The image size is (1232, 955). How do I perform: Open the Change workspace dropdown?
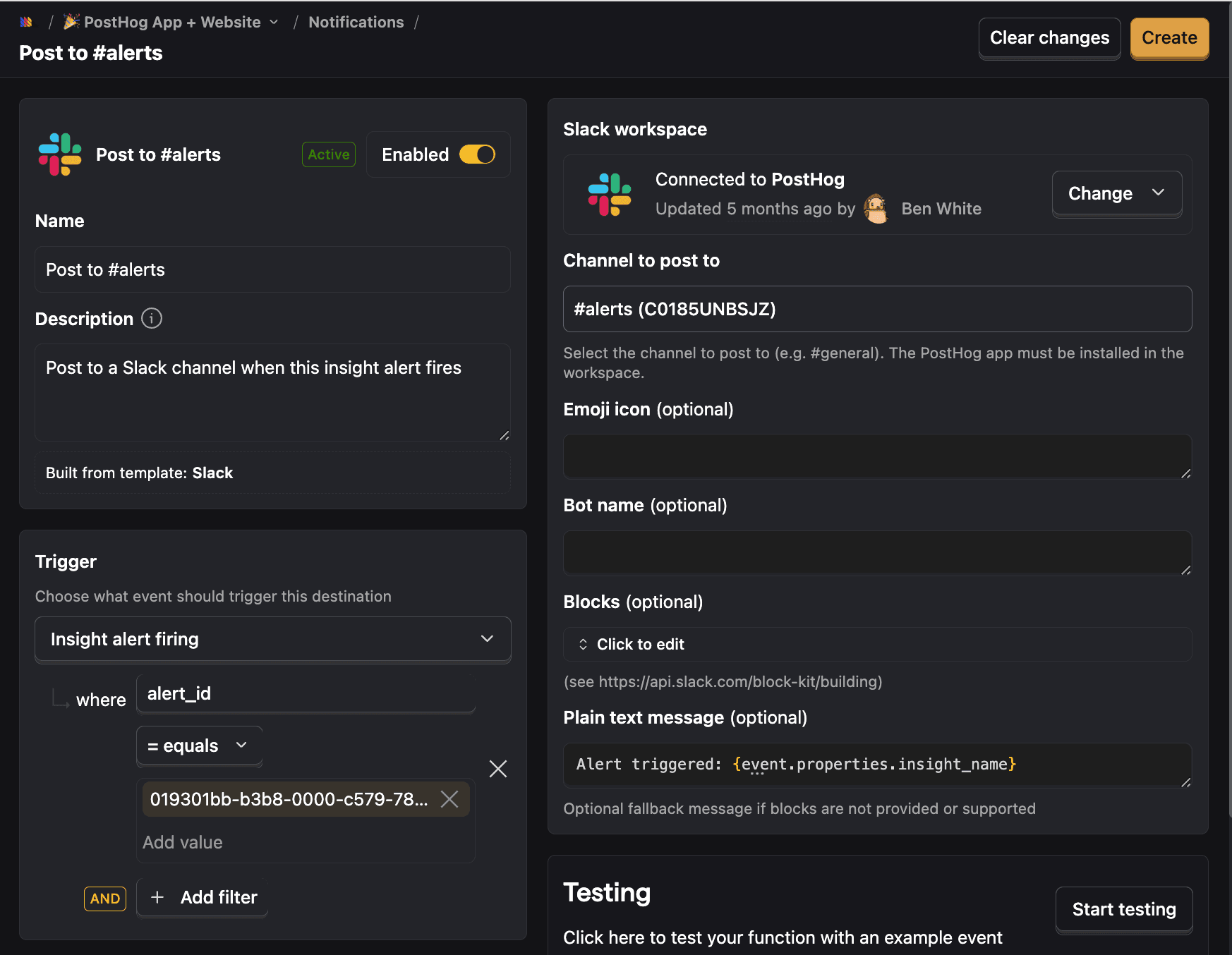(x=1117, y=193)
